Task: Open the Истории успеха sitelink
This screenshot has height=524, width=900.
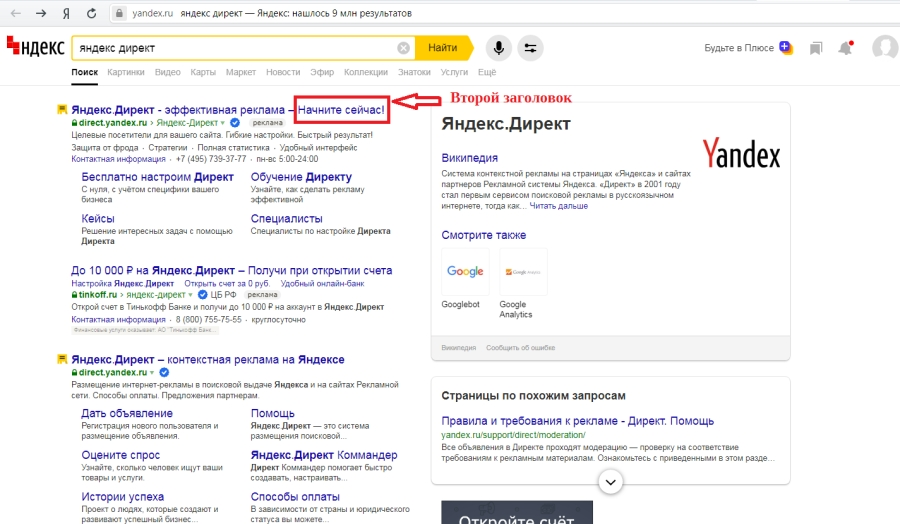Action: [122, 497]
